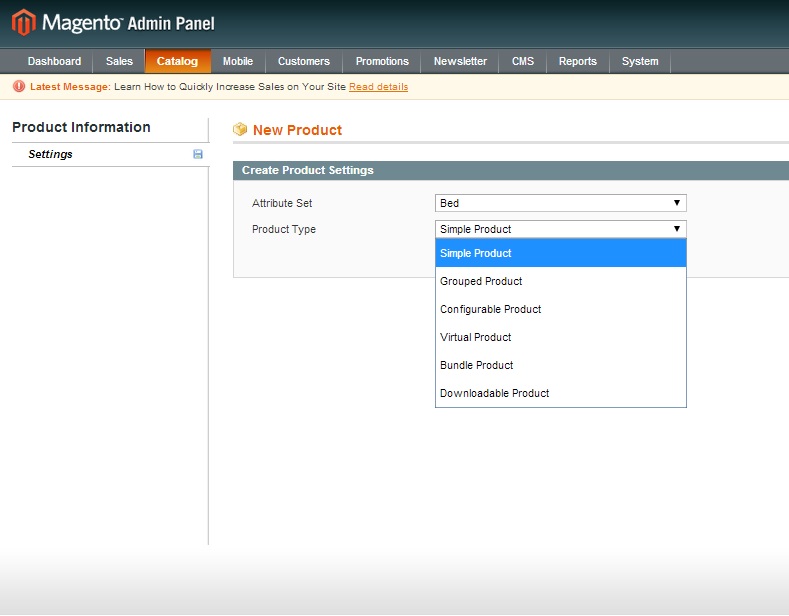789x616 pixels.
Task: Collapse the Product Type dropdown
Action: click(560, 229)
